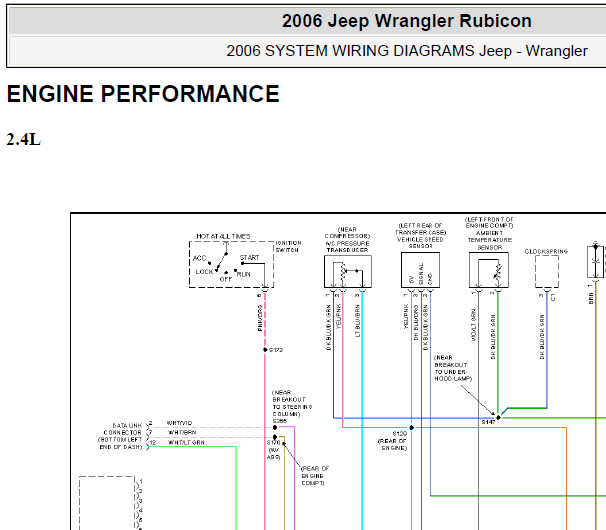Click the S147 splice dot

tap(499, 418)
